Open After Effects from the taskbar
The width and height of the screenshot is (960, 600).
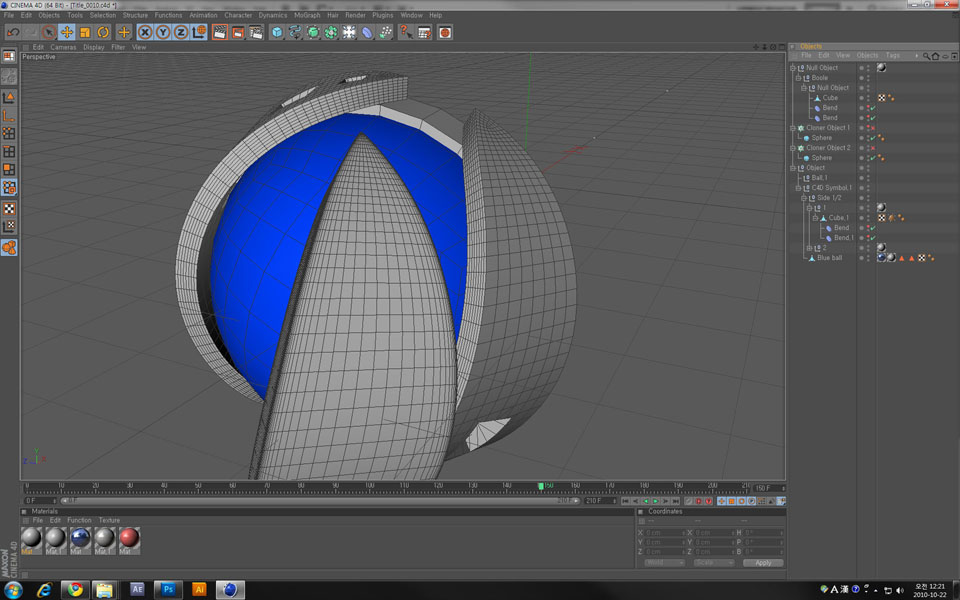(137, 590)
